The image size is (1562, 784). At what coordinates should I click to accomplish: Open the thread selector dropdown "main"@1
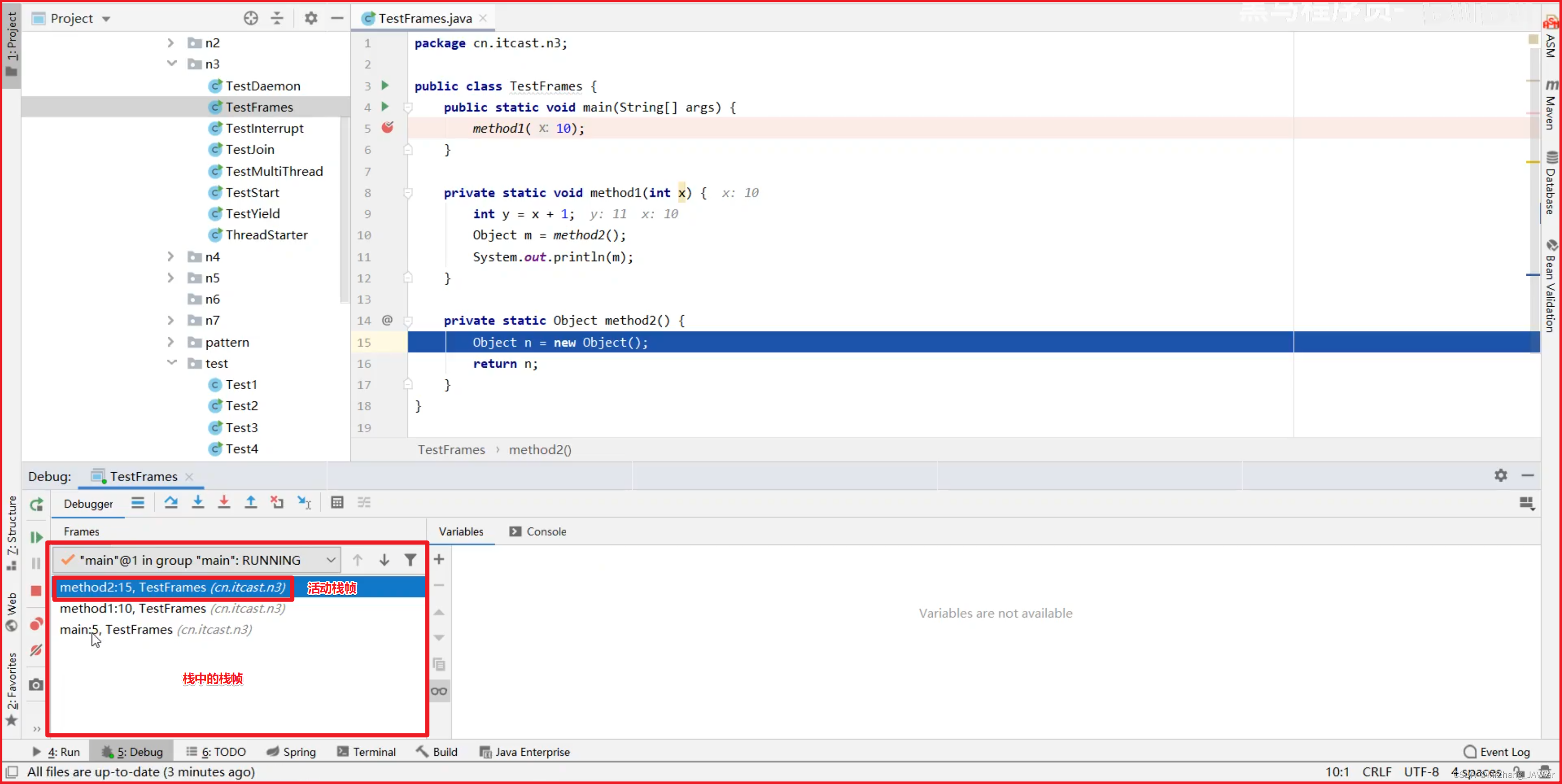[x=196, y=560]
